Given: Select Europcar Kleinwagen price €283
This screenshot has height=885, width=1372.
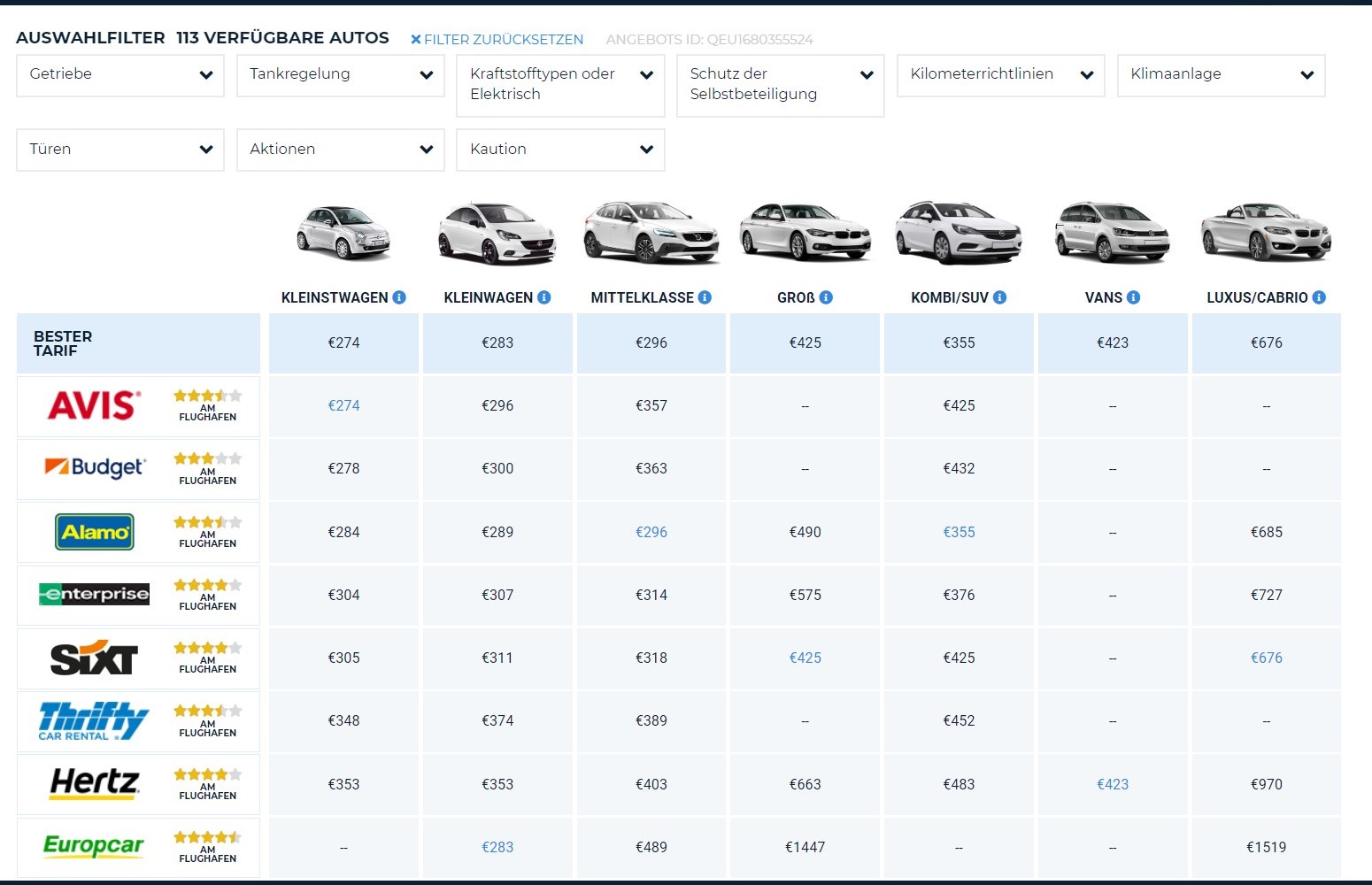Looking at the screenshot, I should (x=497, y=847).
